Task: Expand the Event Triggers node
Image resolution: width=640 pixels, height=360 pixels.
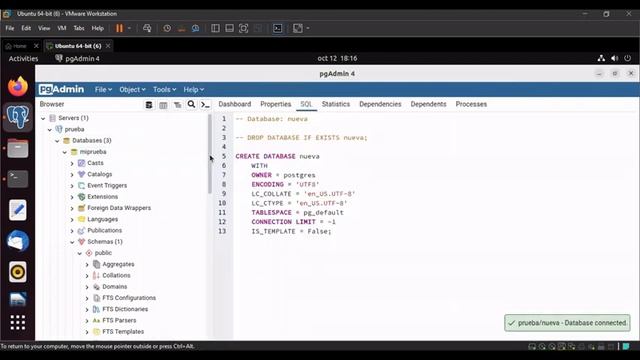Action: 72,186
